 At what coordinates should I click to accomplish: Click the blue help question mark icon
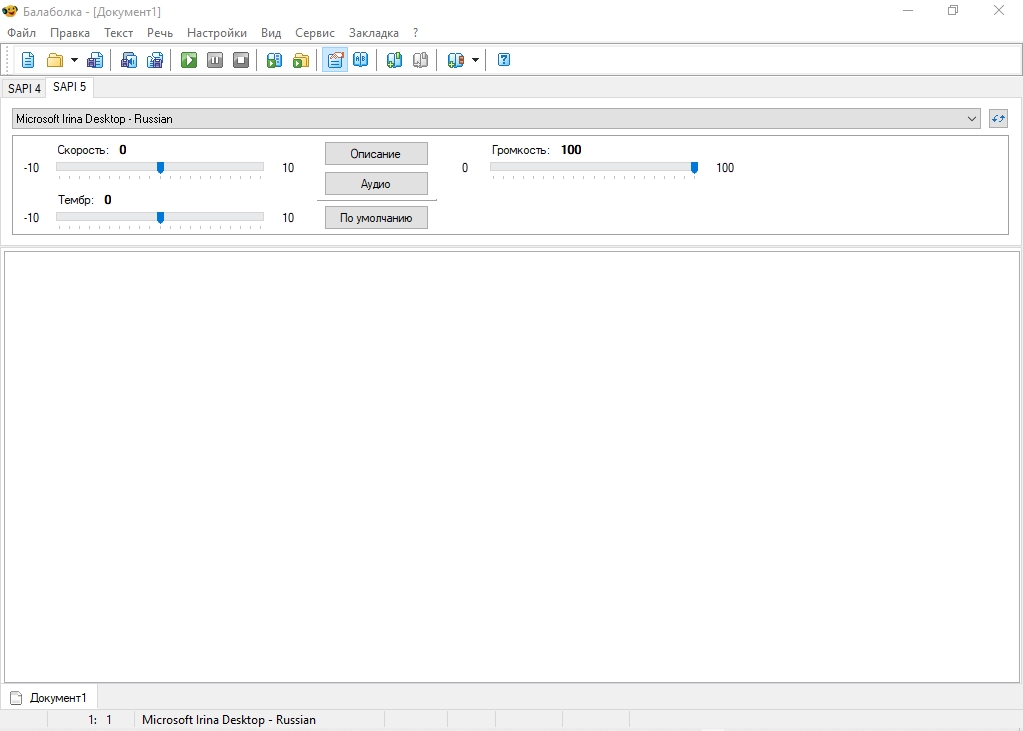[504, 60]
